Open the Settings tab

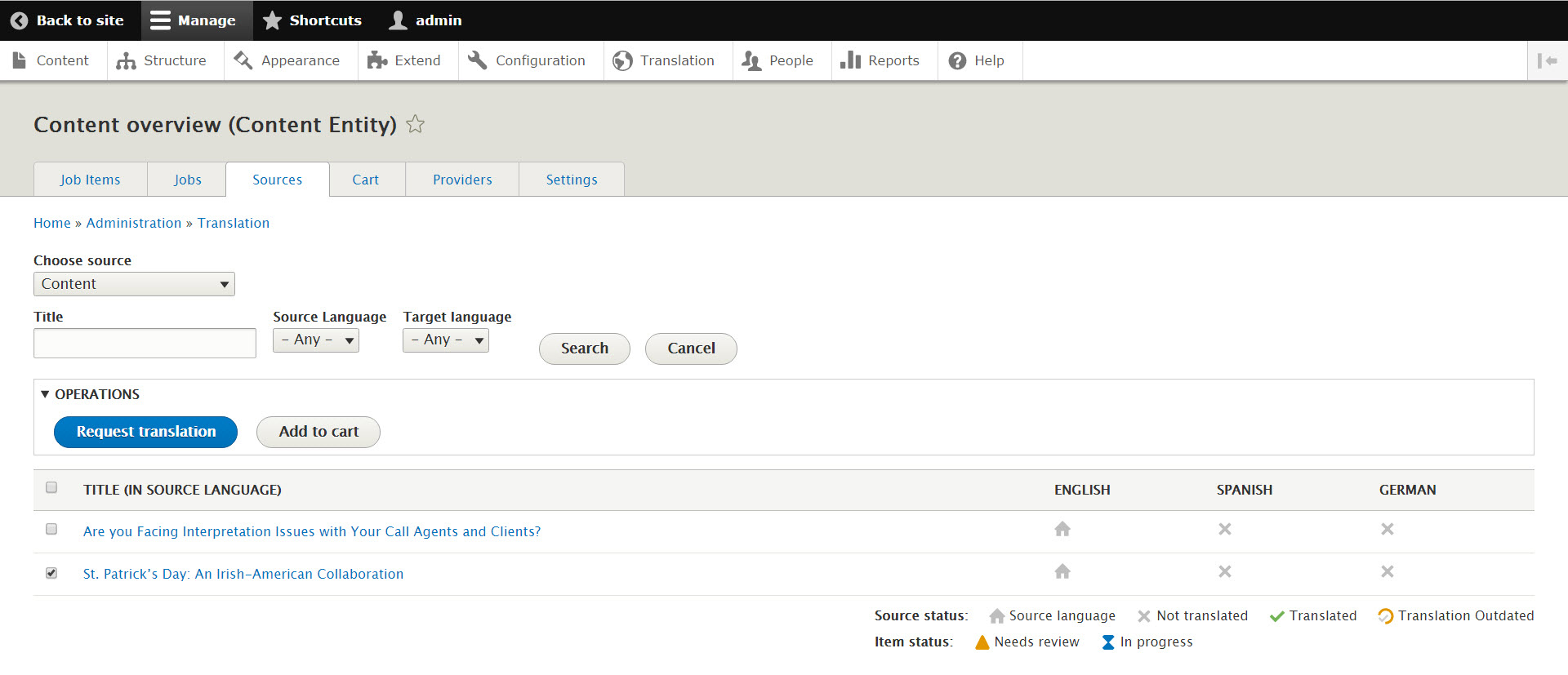(572, 180)
